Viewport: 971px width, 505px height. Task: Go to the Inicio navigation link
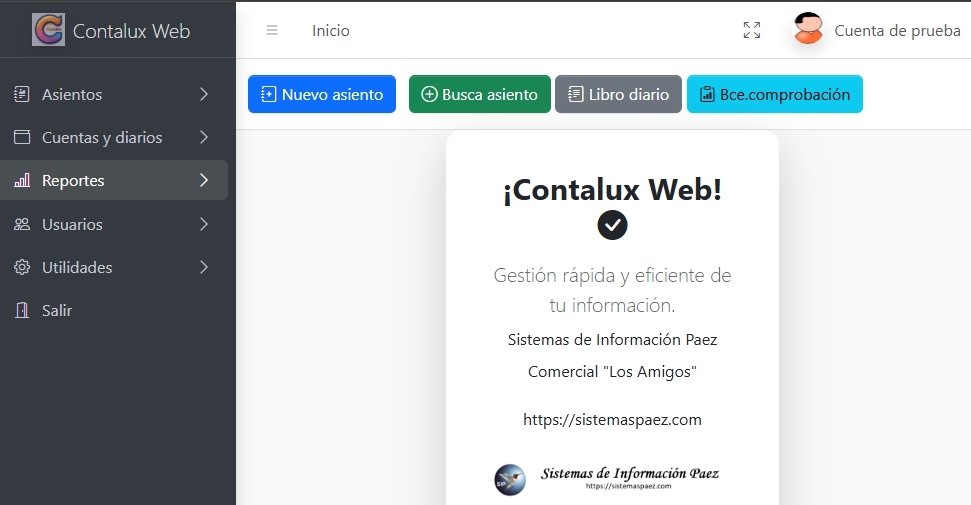coord(331,31)
